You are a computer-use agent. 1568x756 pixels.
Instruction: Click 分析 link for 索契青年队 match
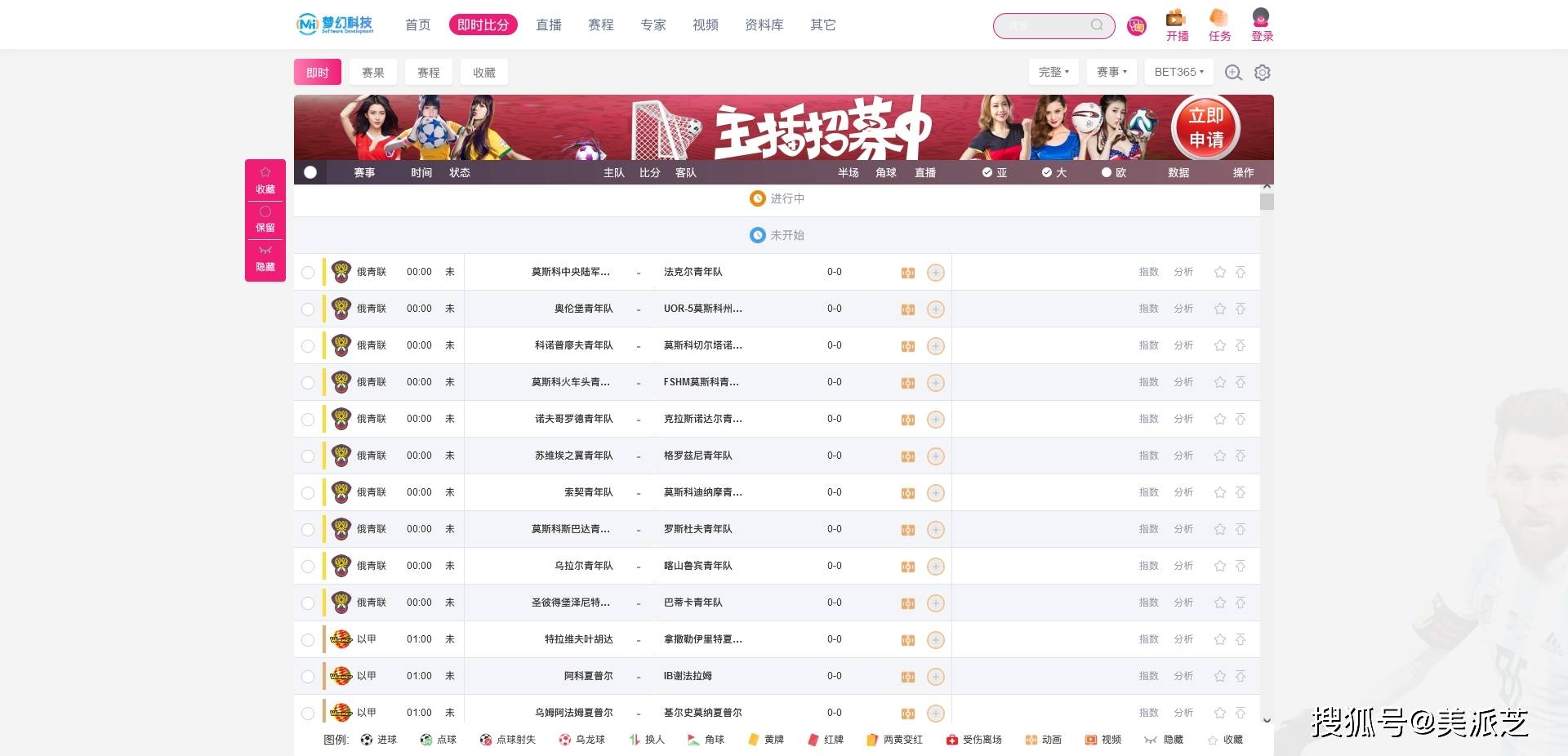pos(1183,492)
